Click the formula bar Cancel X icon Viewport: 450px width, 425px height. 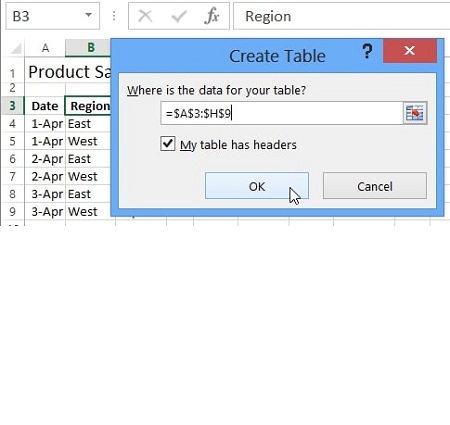pos(145,16)
